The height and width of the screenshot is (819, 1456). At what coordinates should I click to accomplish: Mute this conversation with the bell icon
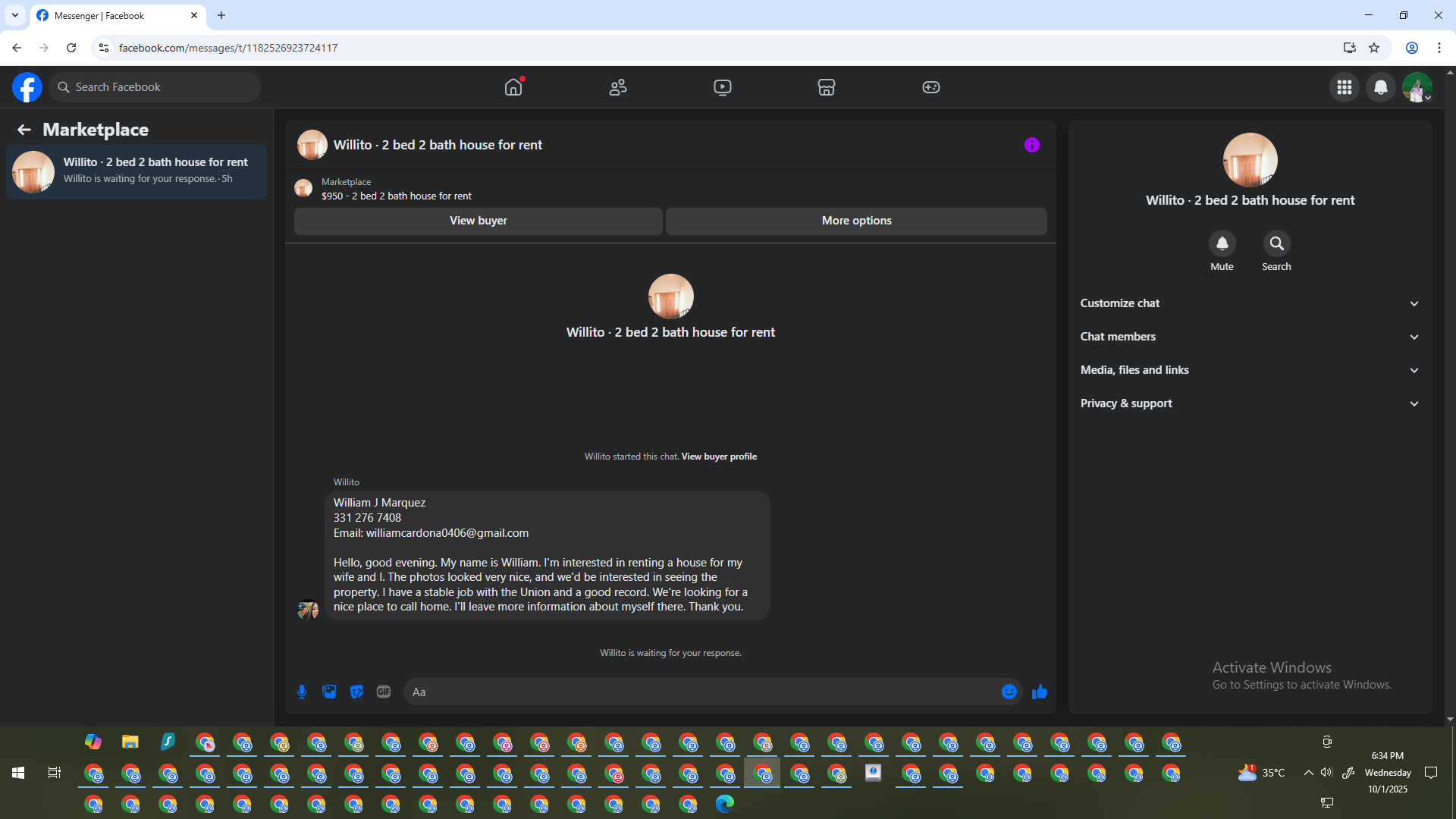tap(1222, 243)
